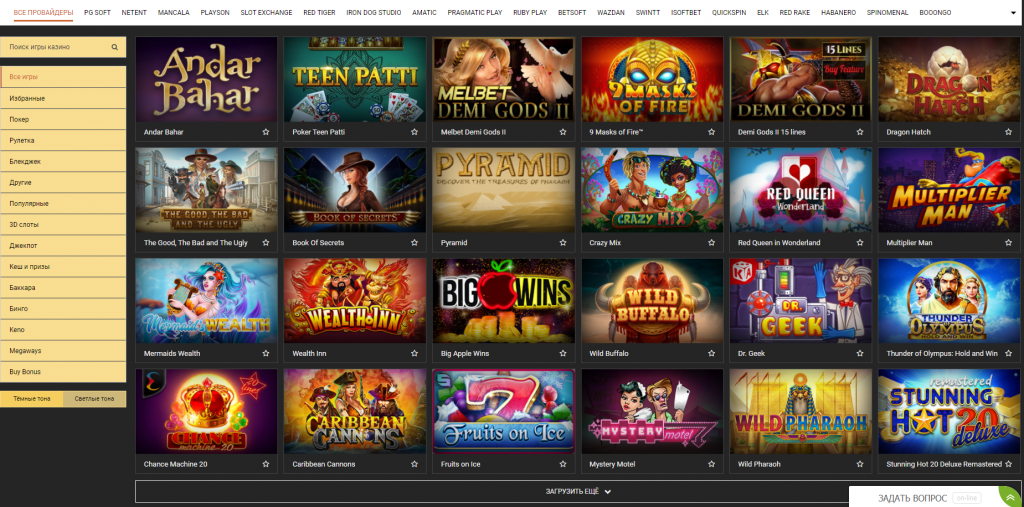
Task: Click the search magnifier icon
Action: [x=115, y=47]
